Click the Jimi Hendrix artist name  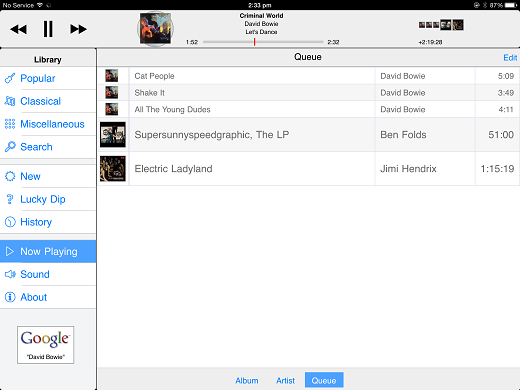408,169
